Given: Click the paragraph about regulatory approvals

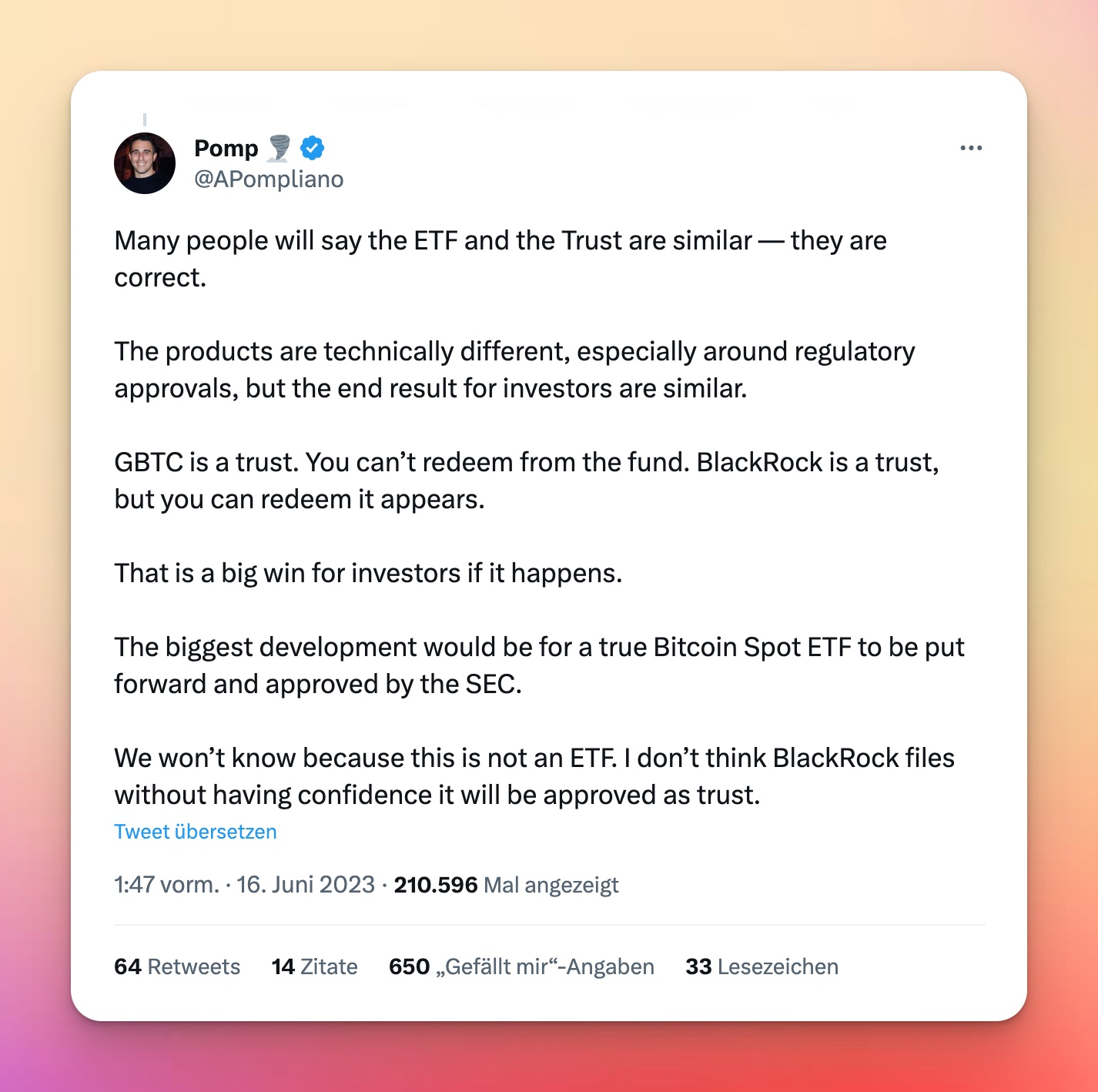Looking at the screenshot, I should click(514, 370).
